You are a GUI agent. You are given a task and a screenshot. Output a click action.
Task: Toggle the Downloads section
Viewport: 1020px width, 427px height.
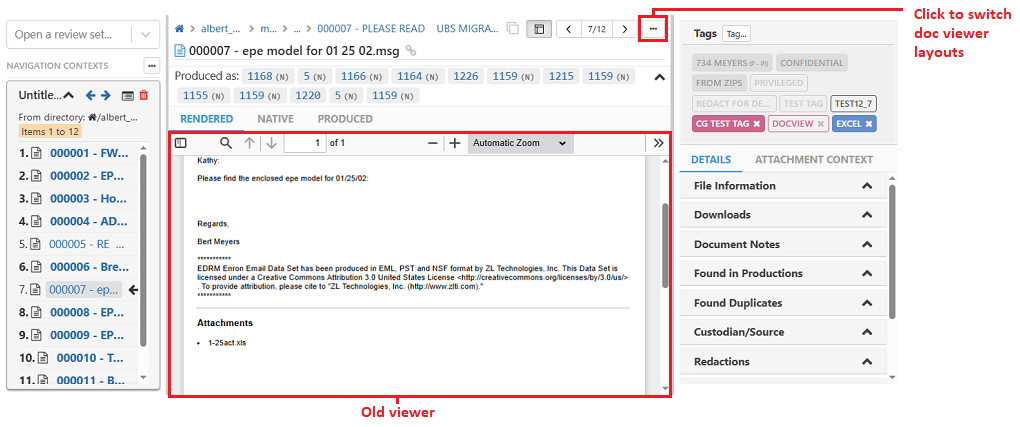tap(783, 215)
